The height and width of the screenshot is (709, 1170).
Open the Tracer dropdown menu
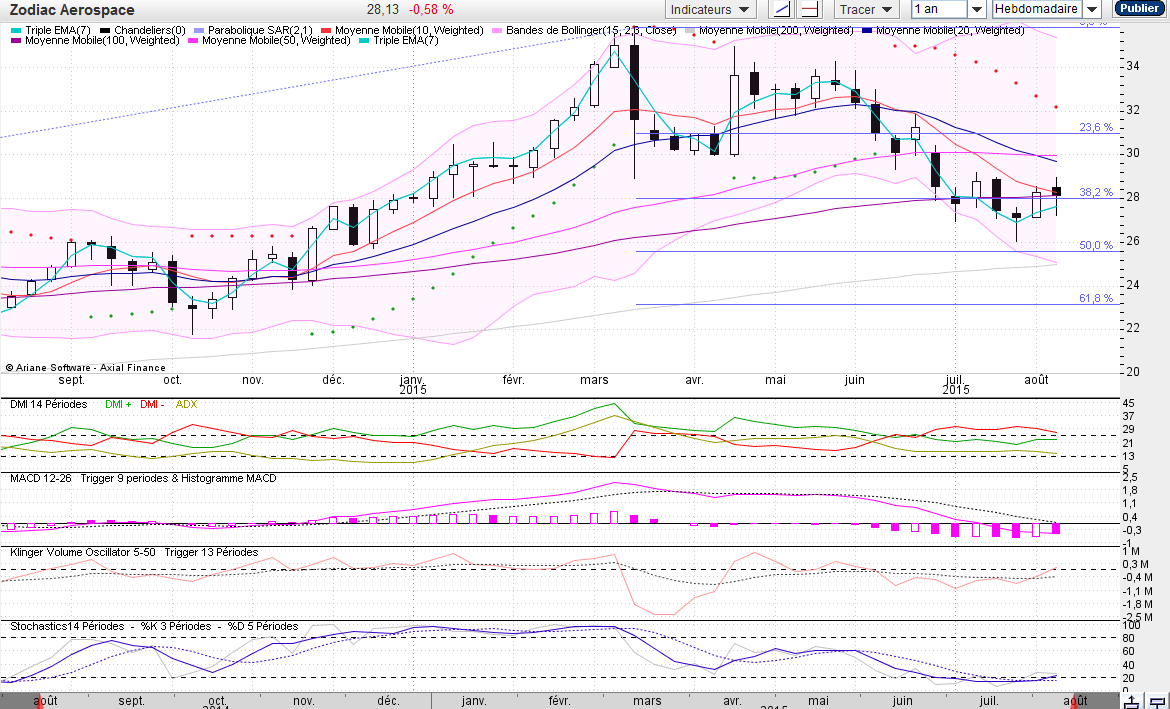tap(866, 10)
